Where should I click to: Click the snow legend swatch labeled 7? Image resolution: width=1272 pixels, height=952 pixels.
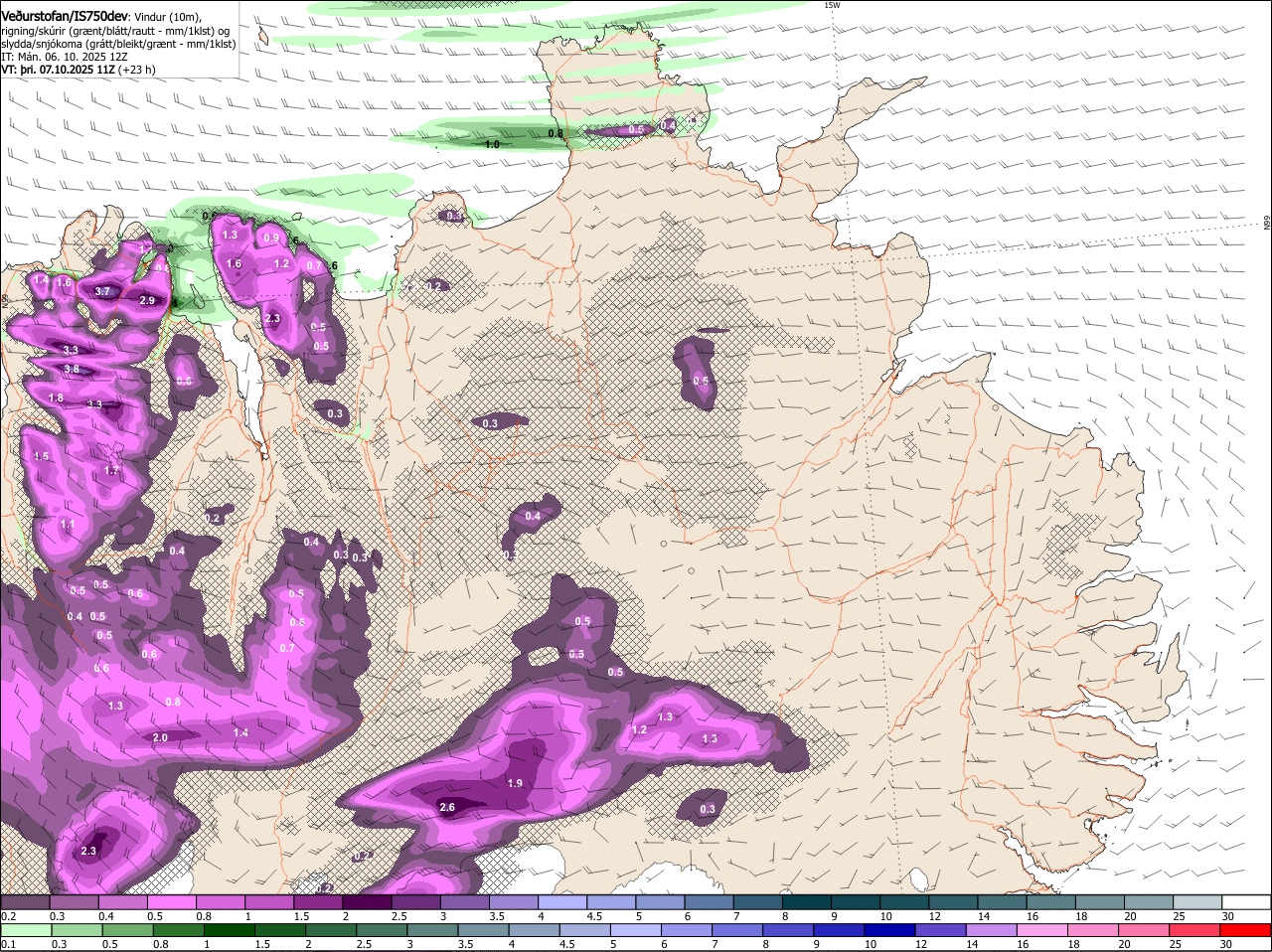[758, 902]
